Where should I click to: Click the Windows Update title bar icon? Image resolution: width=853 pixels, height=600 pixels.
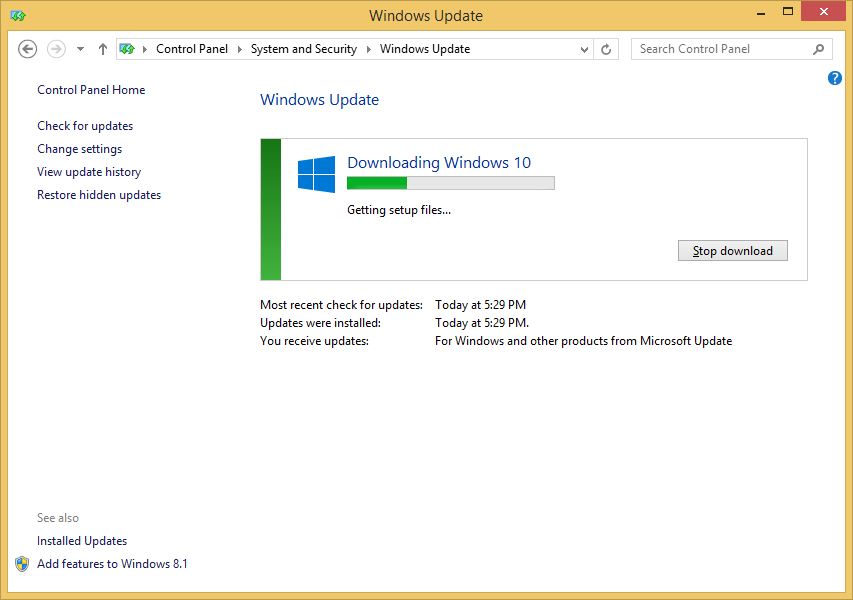18,16
